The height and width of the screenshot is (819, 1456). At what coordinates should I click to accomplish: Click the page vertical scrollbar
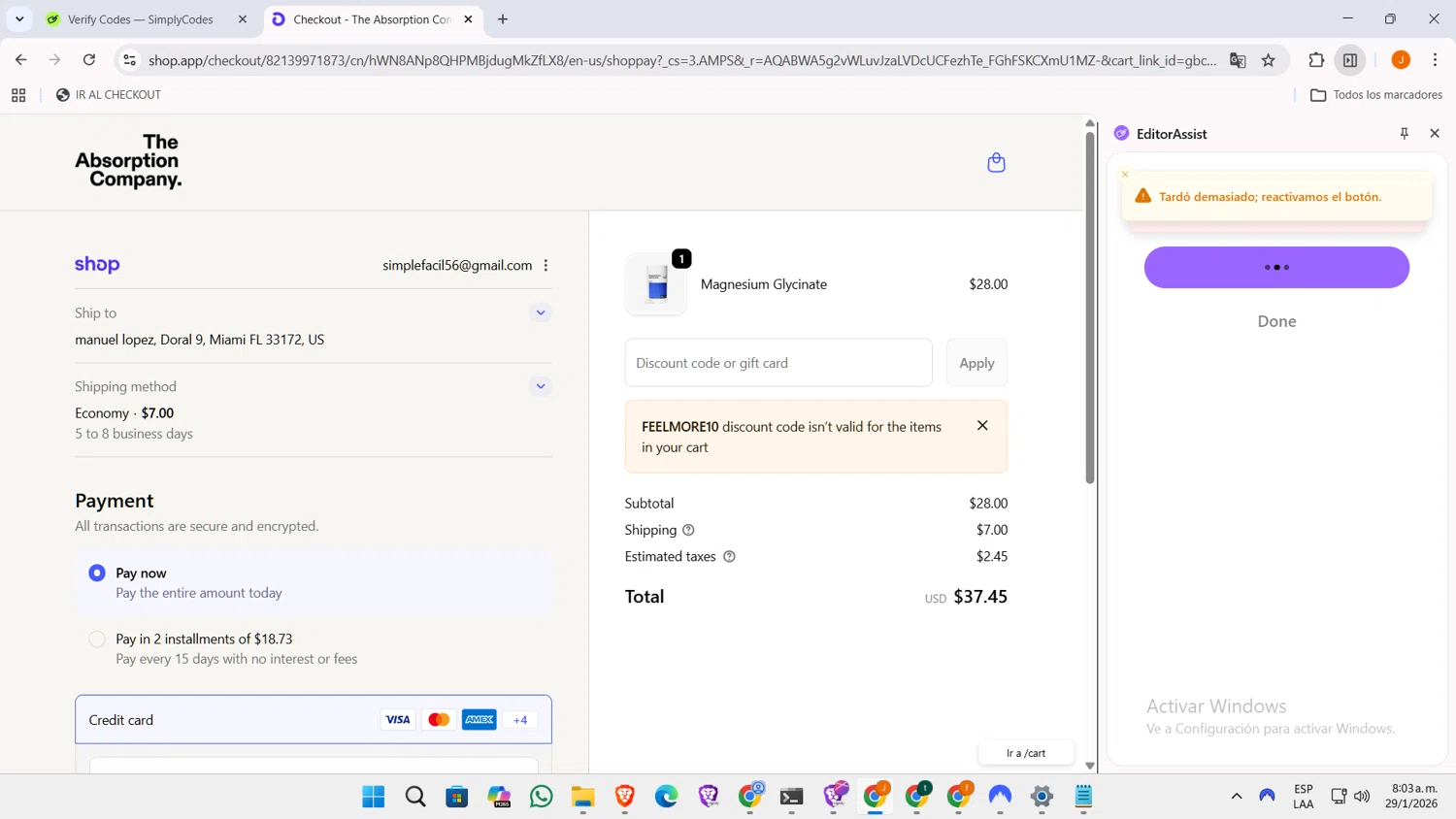[x=1090, y=307]
